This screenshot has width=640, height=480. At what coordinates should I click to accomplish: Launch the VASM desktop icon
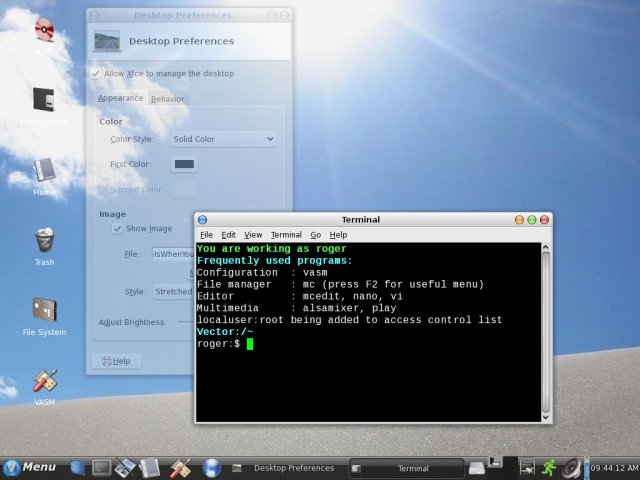[x=44, y=382]
